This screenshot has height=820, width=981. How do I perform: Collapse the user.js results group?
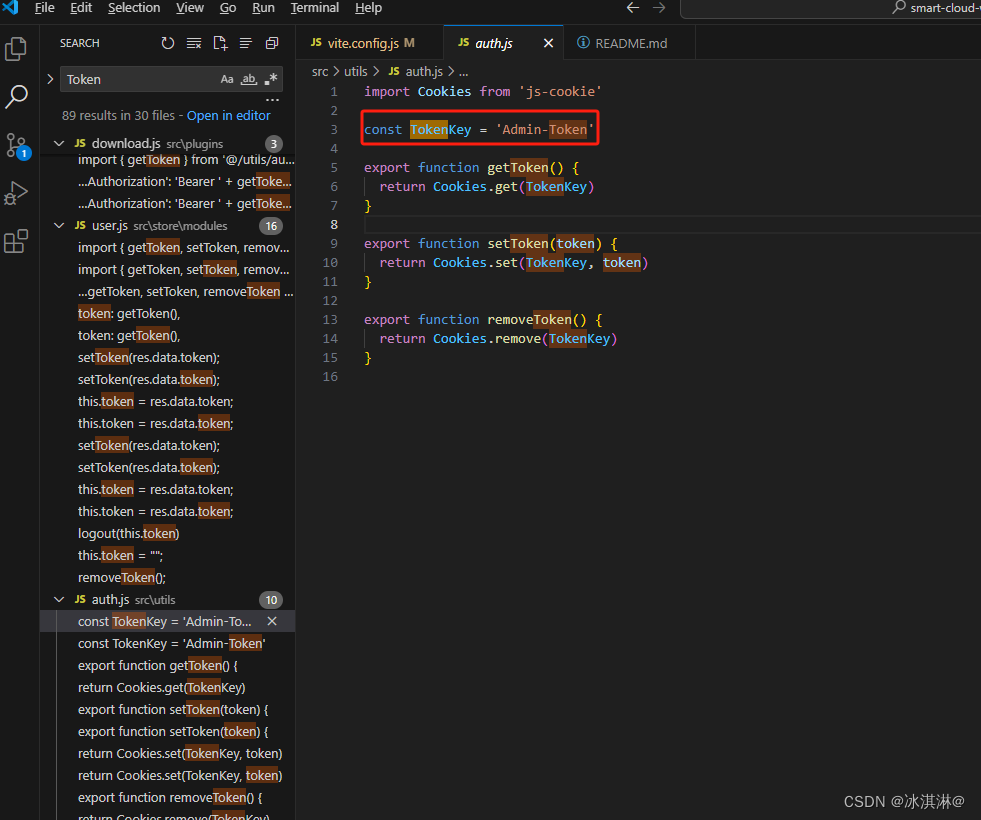pos(59,226)
